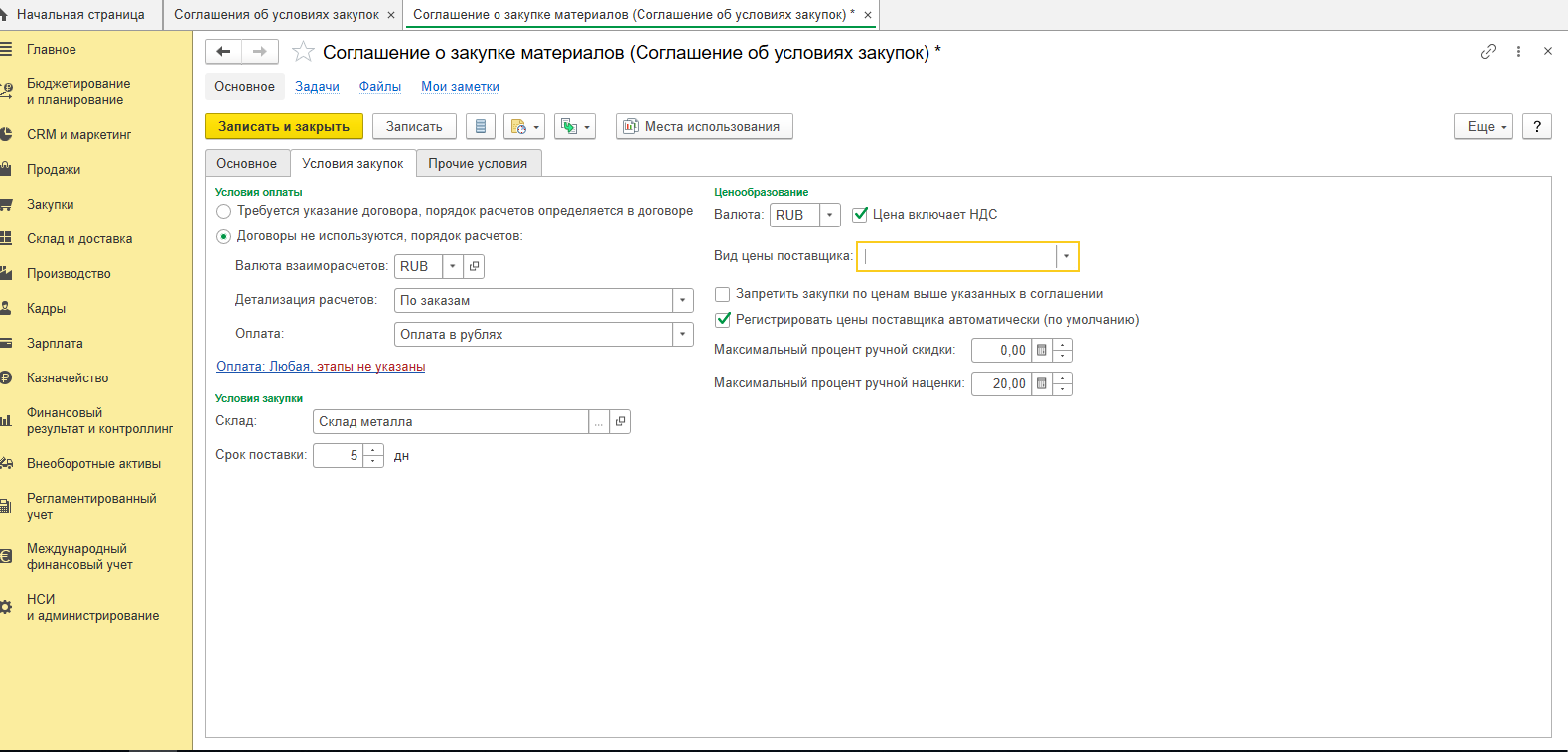
Task: Open the Мои заметки link
Action: click(x=460, y=87)
